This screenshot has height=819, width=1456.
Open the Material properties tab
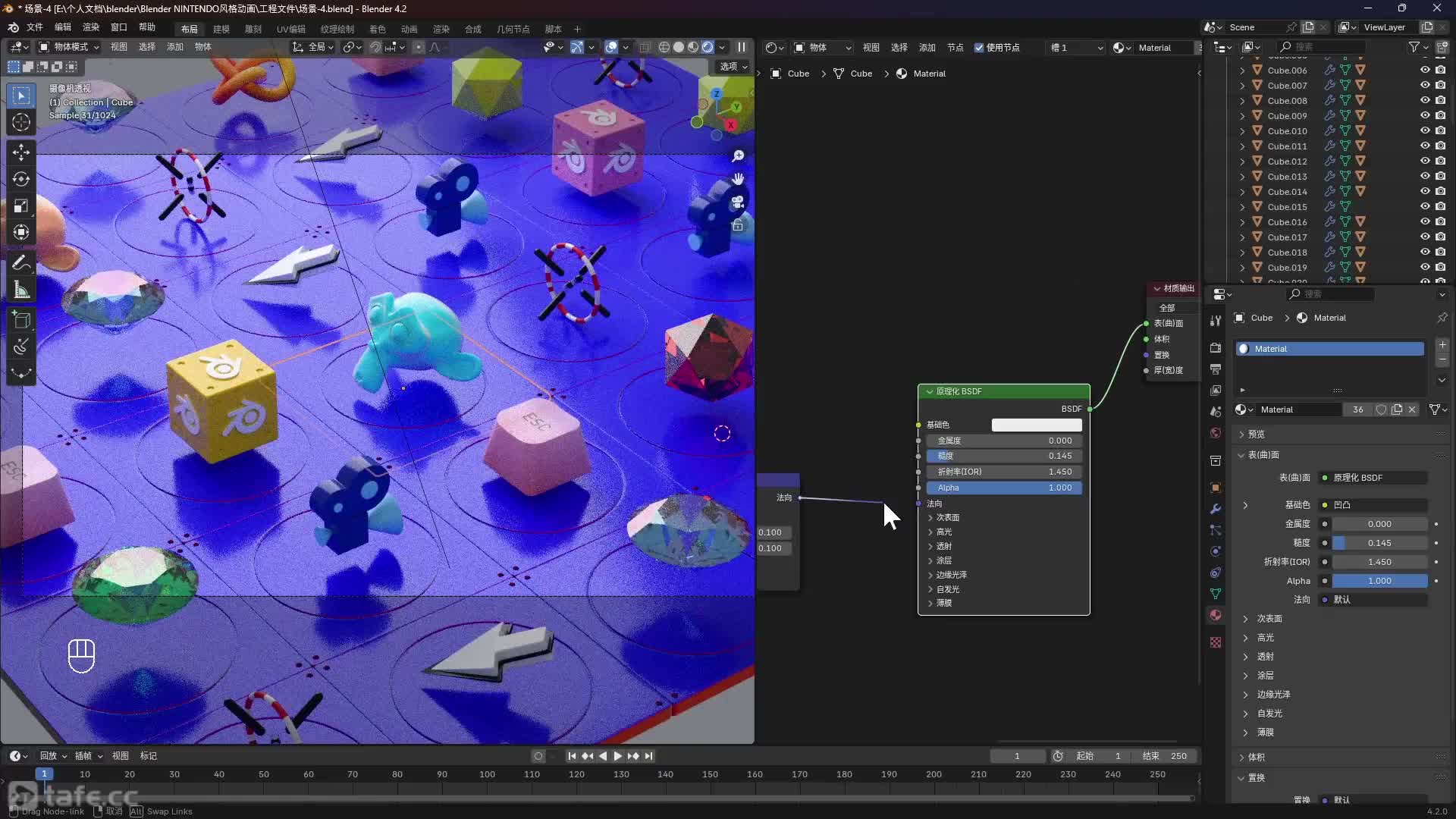[x=1216, y=615]
